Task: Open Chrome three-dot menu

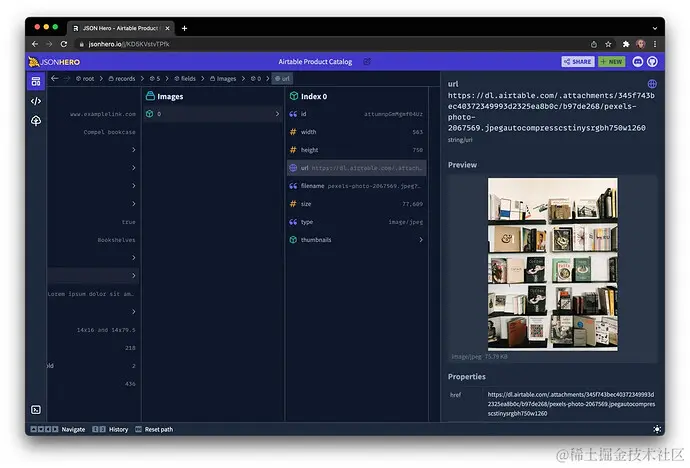Action: (x=655, y=44)
